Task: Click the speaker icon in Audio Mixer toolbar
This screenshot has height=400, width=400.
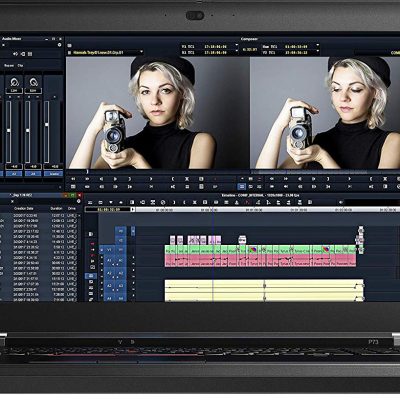Action: click(15, 54)
